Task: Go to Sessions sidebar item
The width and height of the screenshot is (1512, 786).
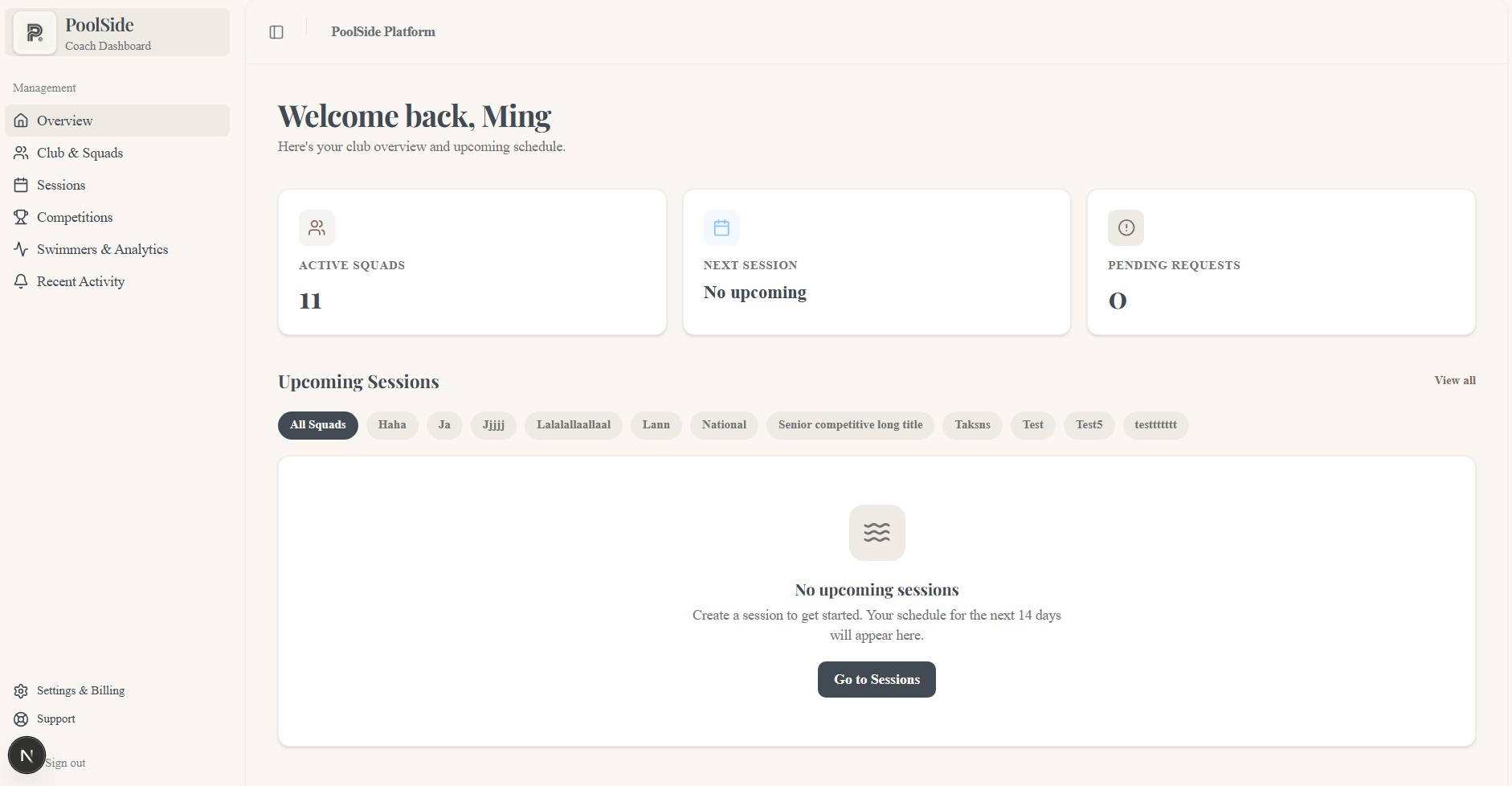Action: click(x=61, y=185)
